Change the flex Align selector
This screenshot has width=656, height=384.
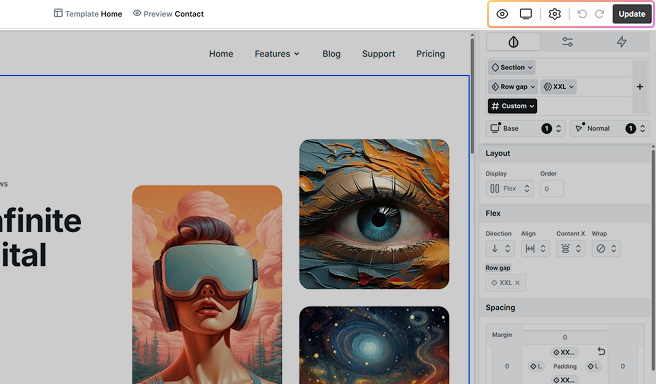tap(535, 248)
